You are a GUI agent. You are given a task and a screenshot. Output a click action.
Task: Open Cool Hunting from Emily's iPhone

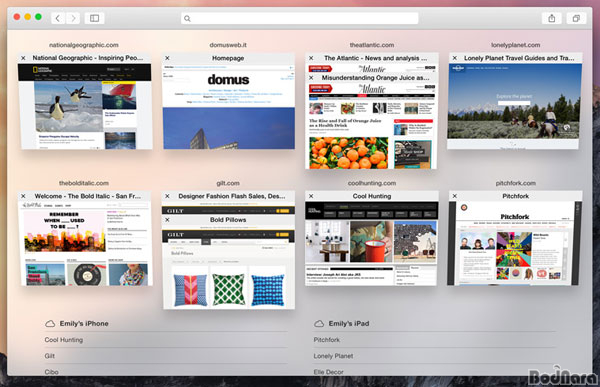64,340
